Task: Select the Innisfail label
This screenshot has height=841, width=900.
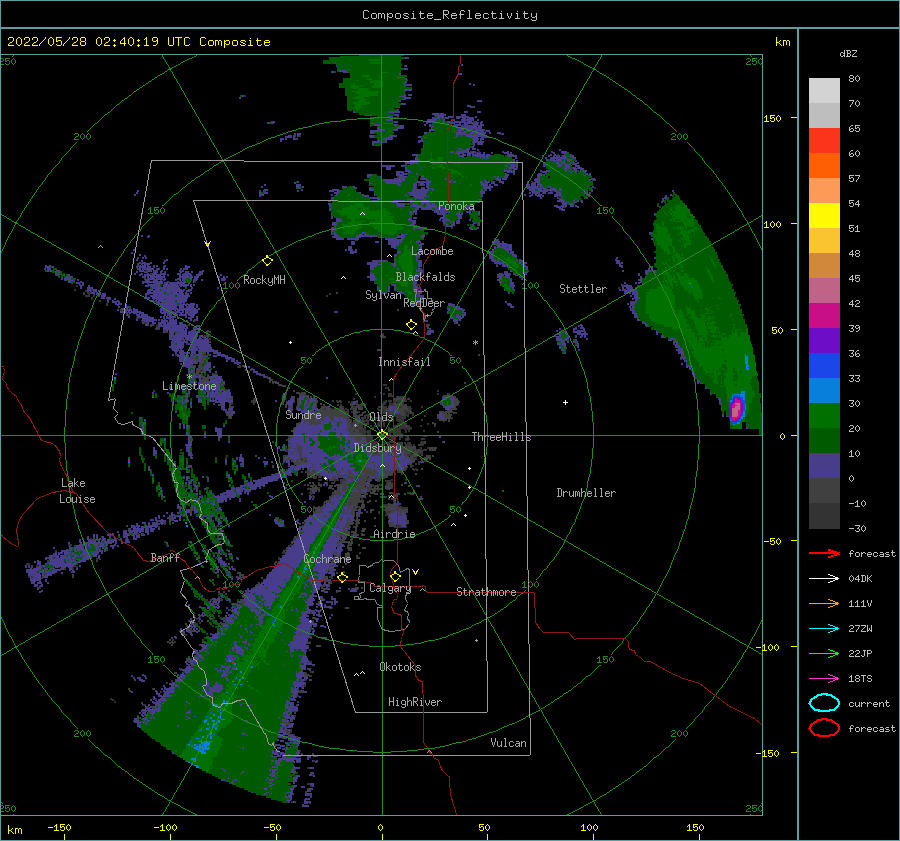Action: coord(404,362)
